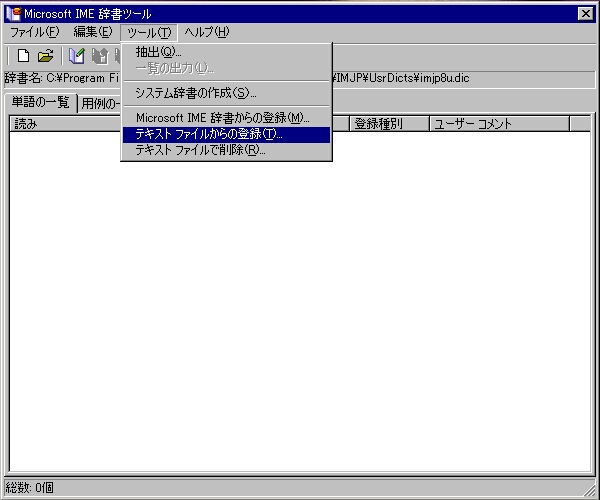
Task: Select テキスト ファイルからの登録(T)... entry
Action: coord(226,134)
